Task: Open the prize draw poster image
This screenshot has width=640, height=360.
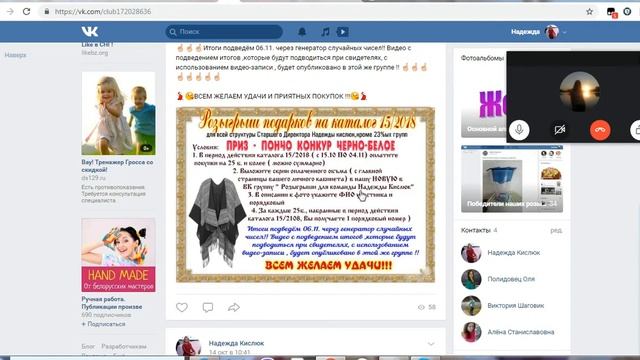Action: (305, 195)
